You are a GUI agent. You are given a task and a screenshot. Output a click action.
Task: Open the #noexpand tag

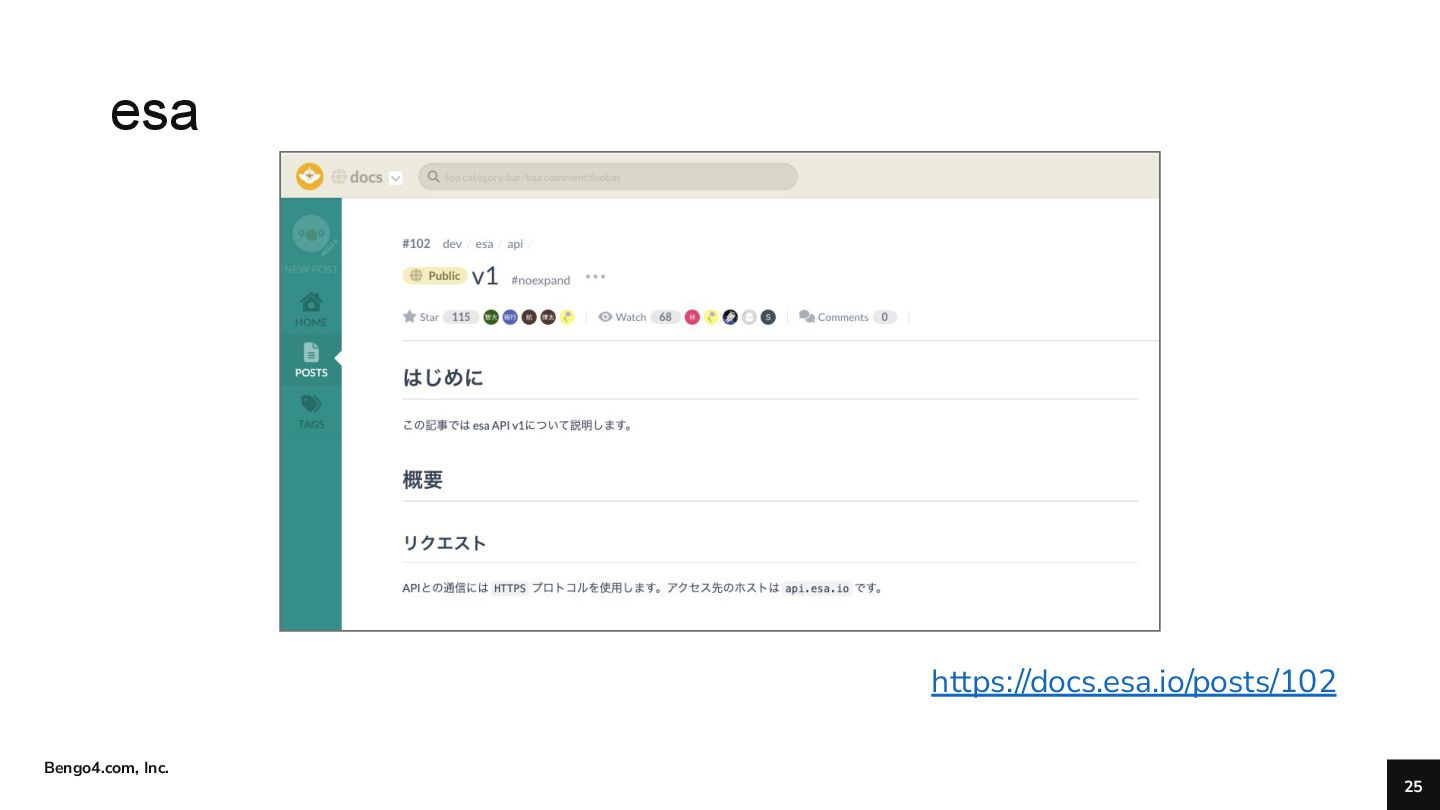540,281
